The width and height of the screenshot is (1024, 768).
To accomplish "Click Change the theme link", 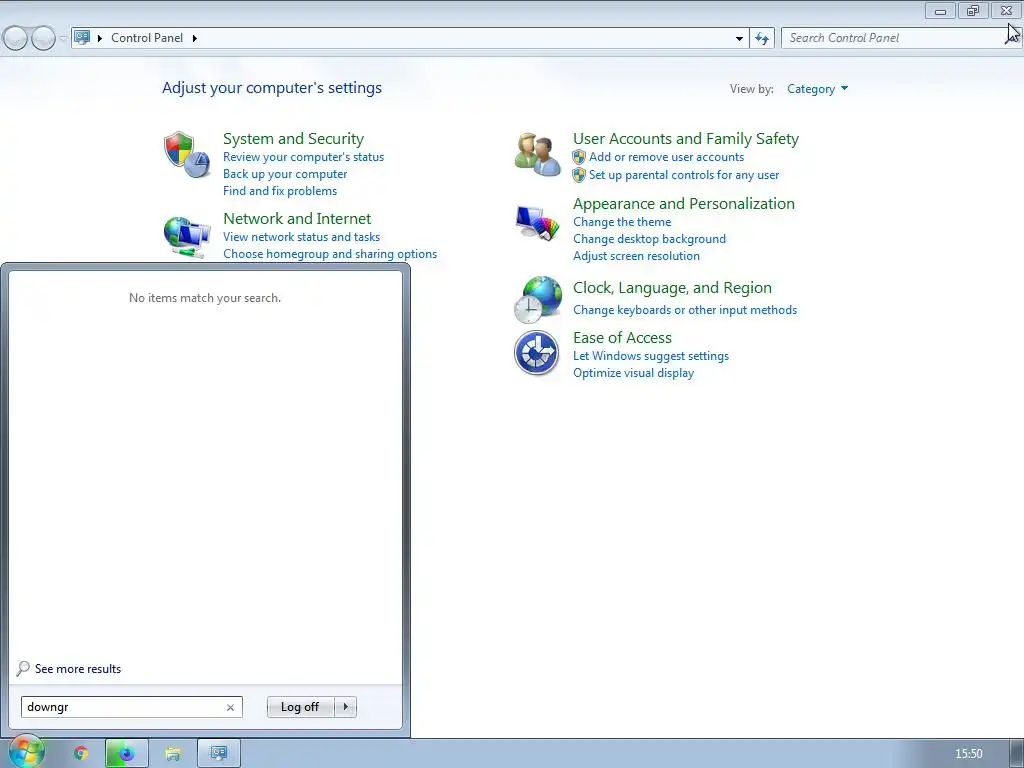I will pos(622,221).
